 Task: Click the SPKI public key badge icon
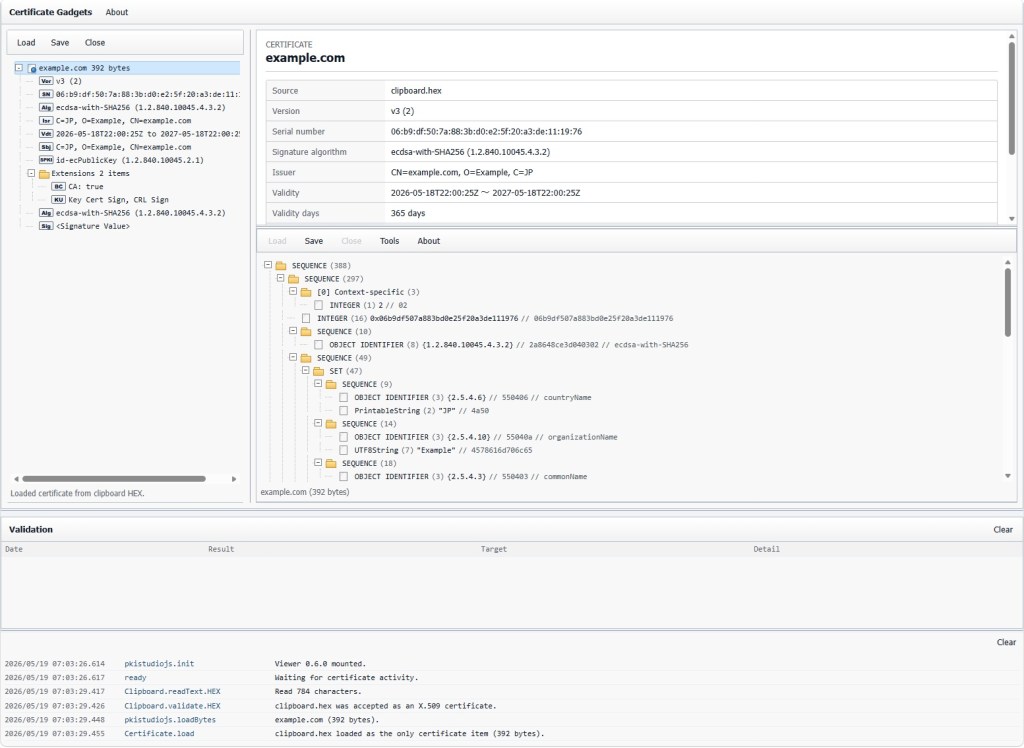[x=46, y=160]
